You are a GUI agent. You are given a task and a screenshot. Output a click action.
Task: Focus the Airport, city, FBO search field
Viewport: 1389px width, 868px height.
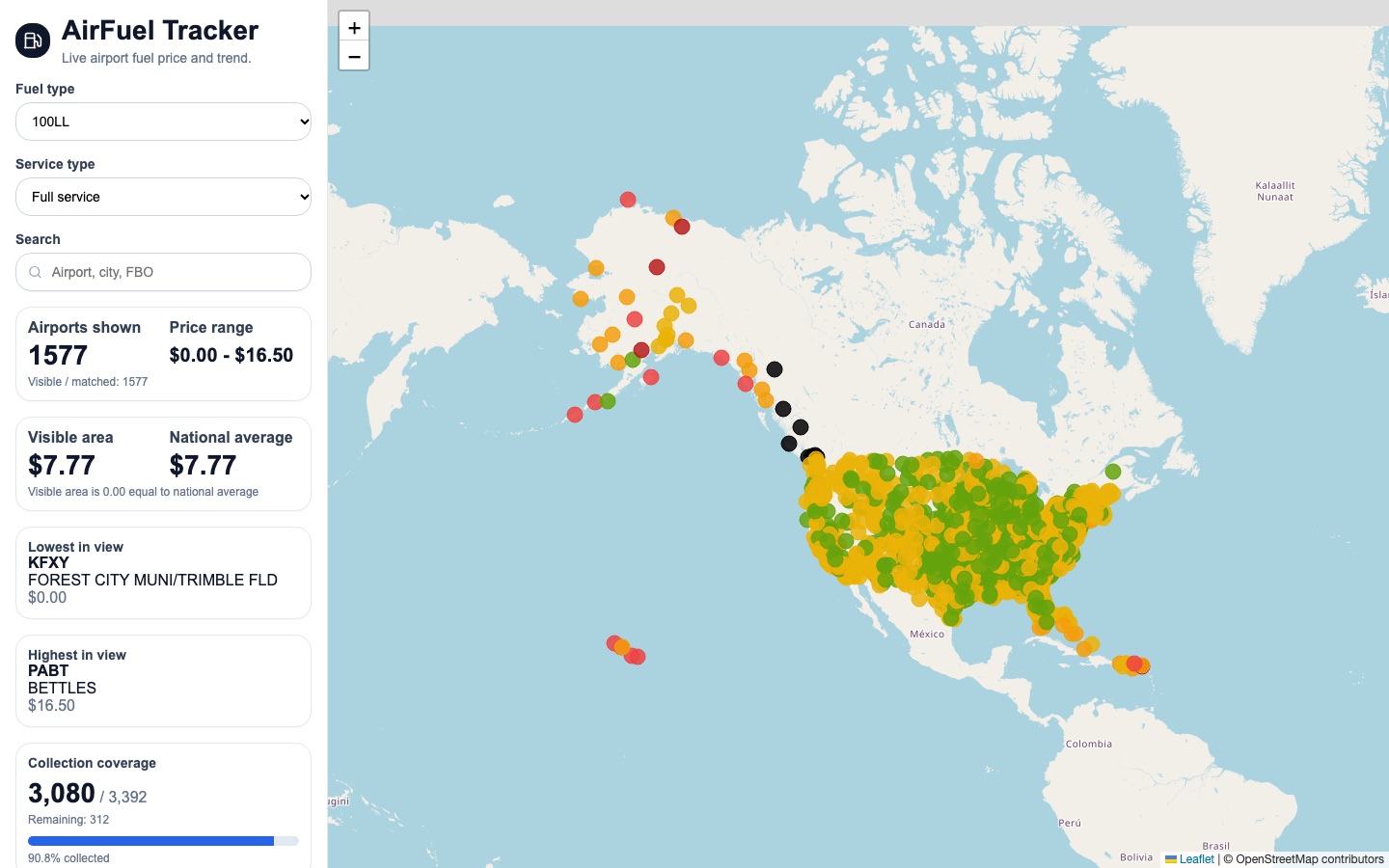(x=163, y=272)
